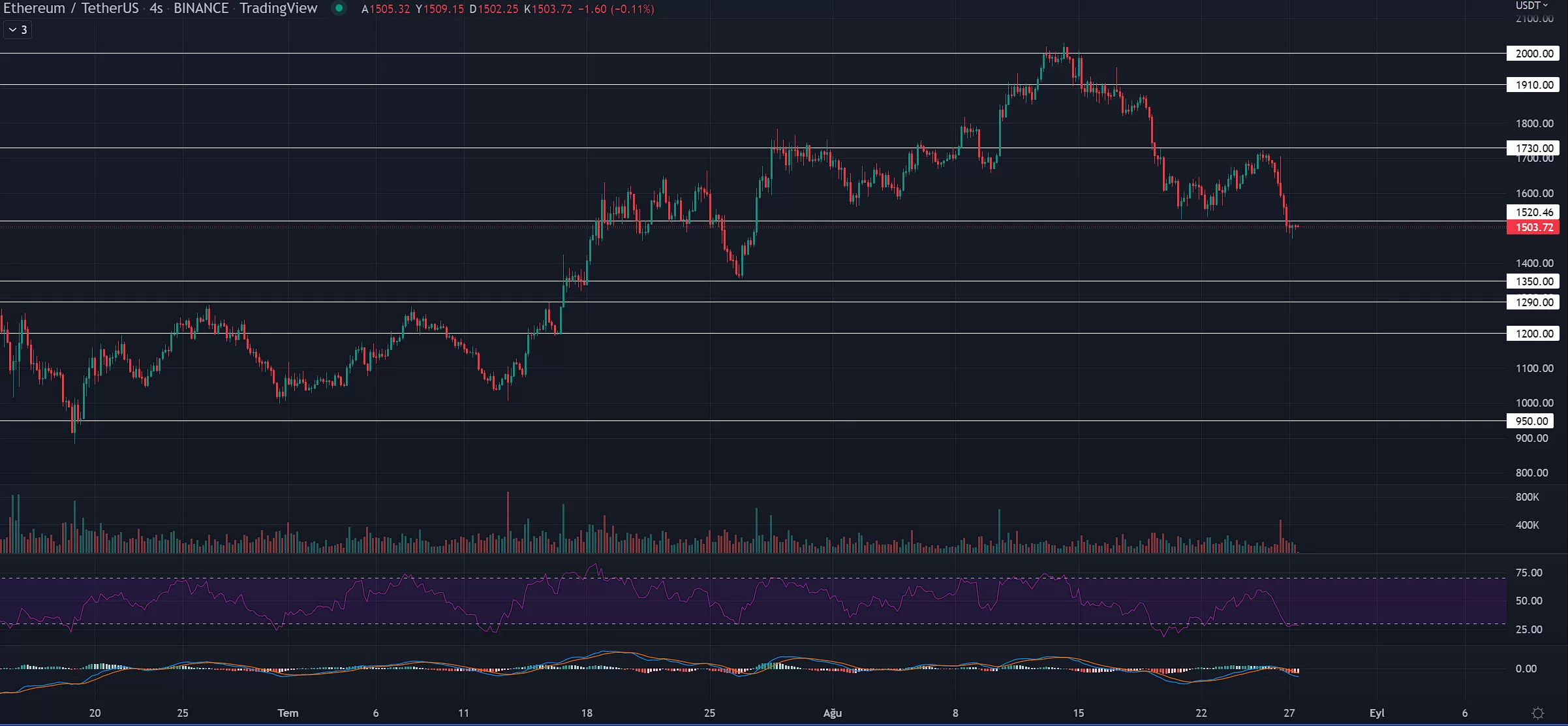Click the red 1503.72 current price tag

[1533, 227]
